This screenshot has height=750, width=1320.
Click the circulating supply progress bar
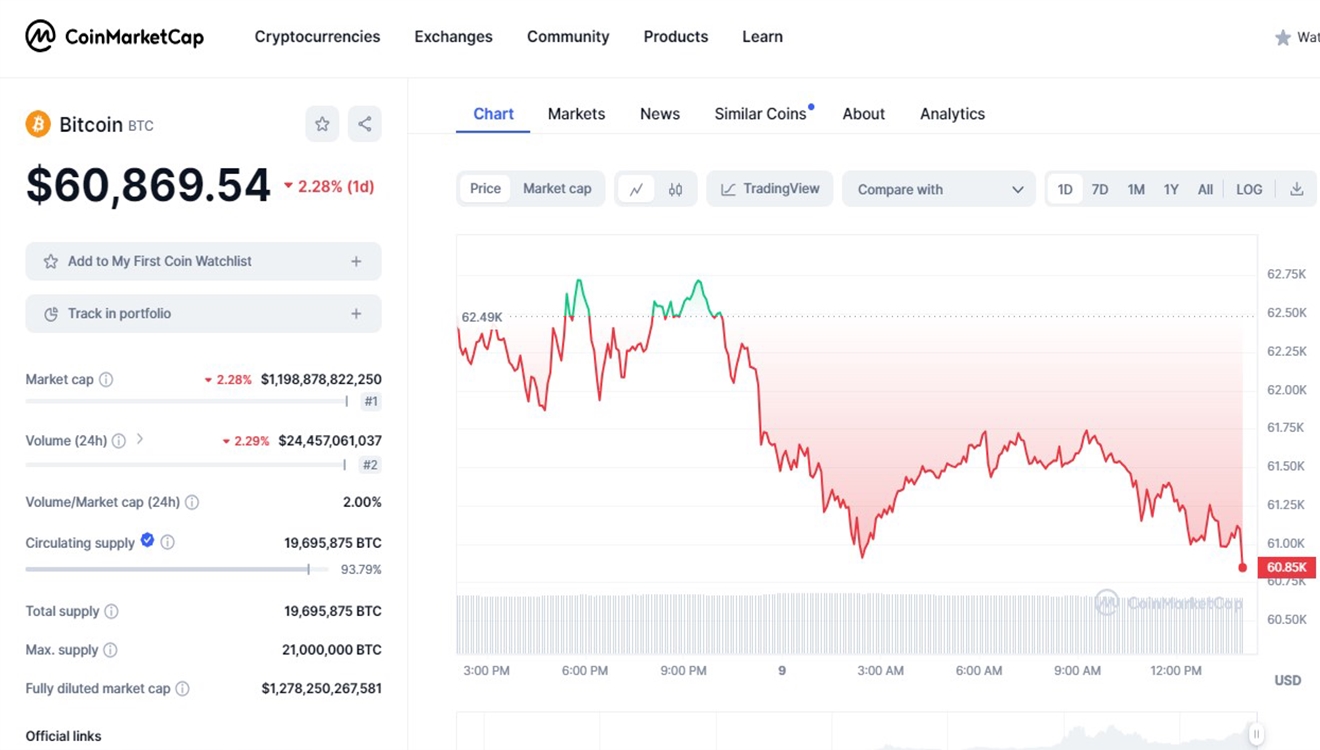[168, 569]
